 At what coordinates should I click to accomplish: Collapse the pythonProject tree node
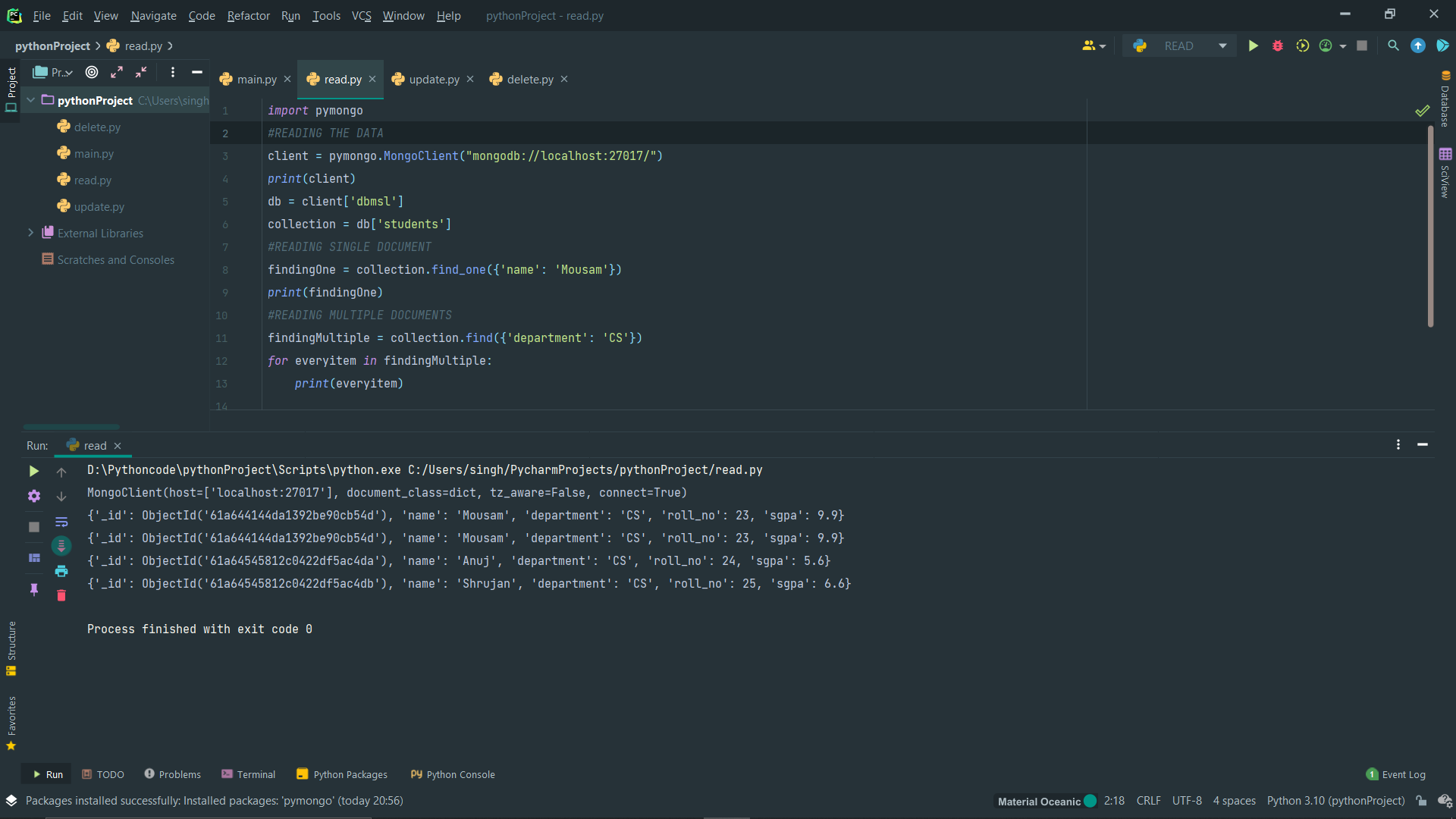[30, 100]
